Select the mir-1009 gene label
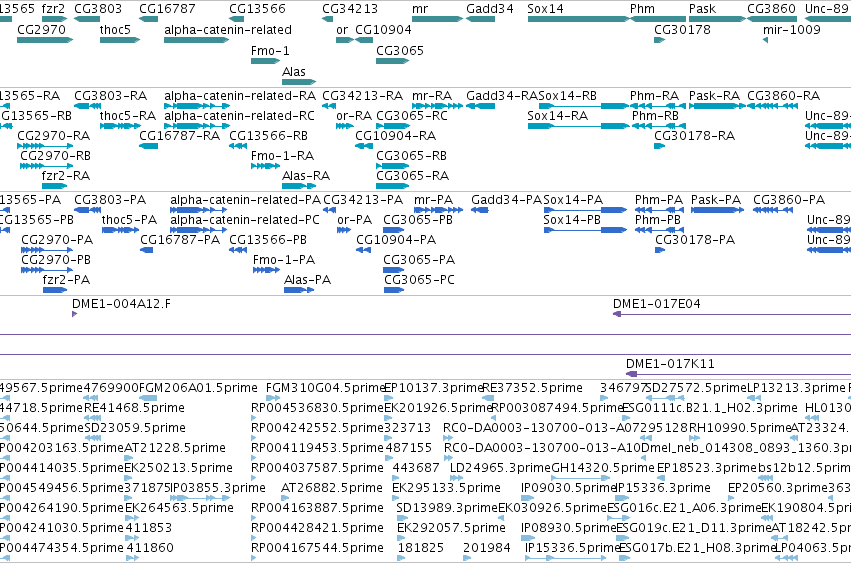This screenshot has width=851, height=563. (x=792, y=30)
